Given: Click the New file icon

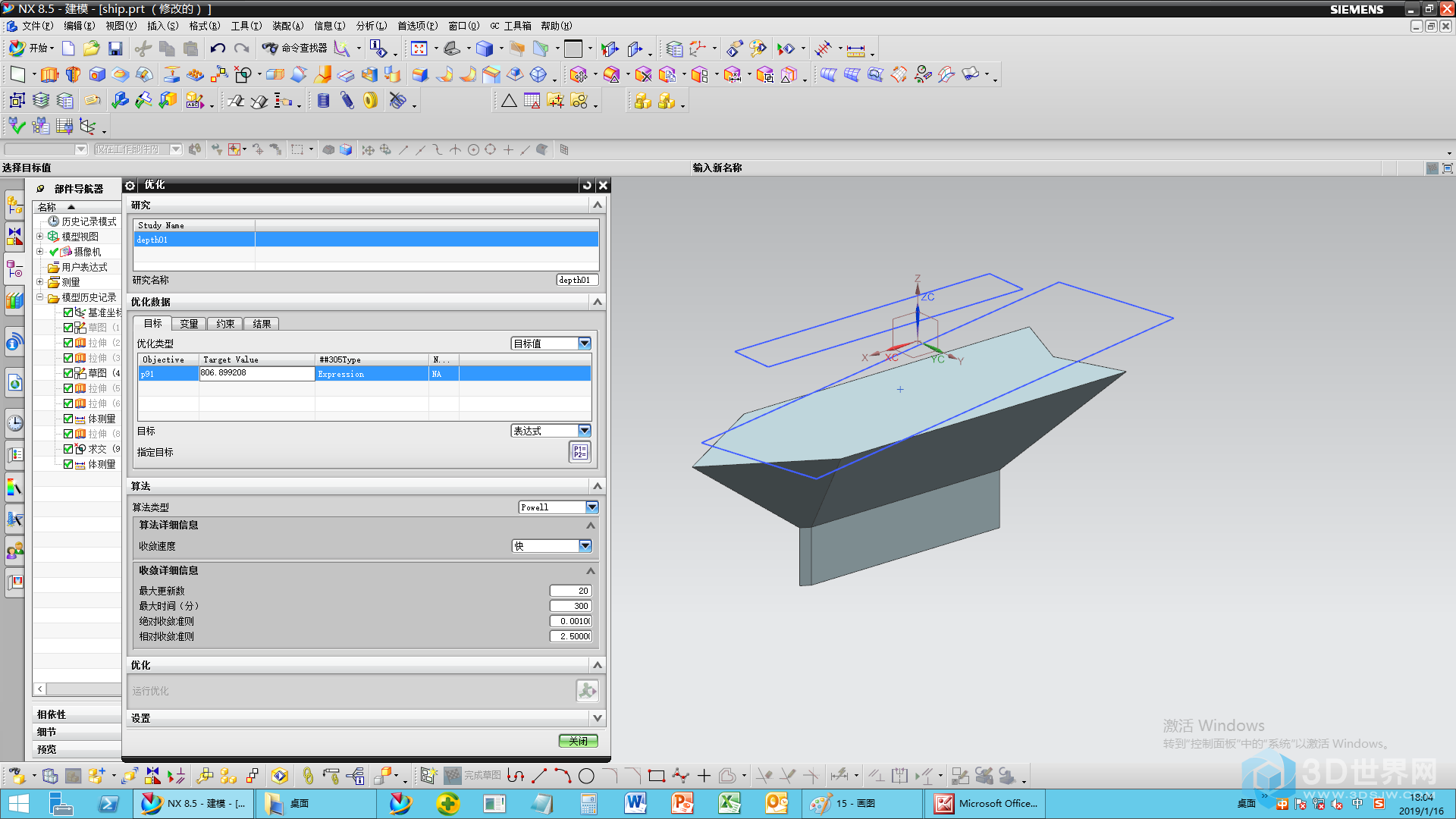Looking at the screenshot, I should [68, 49].
